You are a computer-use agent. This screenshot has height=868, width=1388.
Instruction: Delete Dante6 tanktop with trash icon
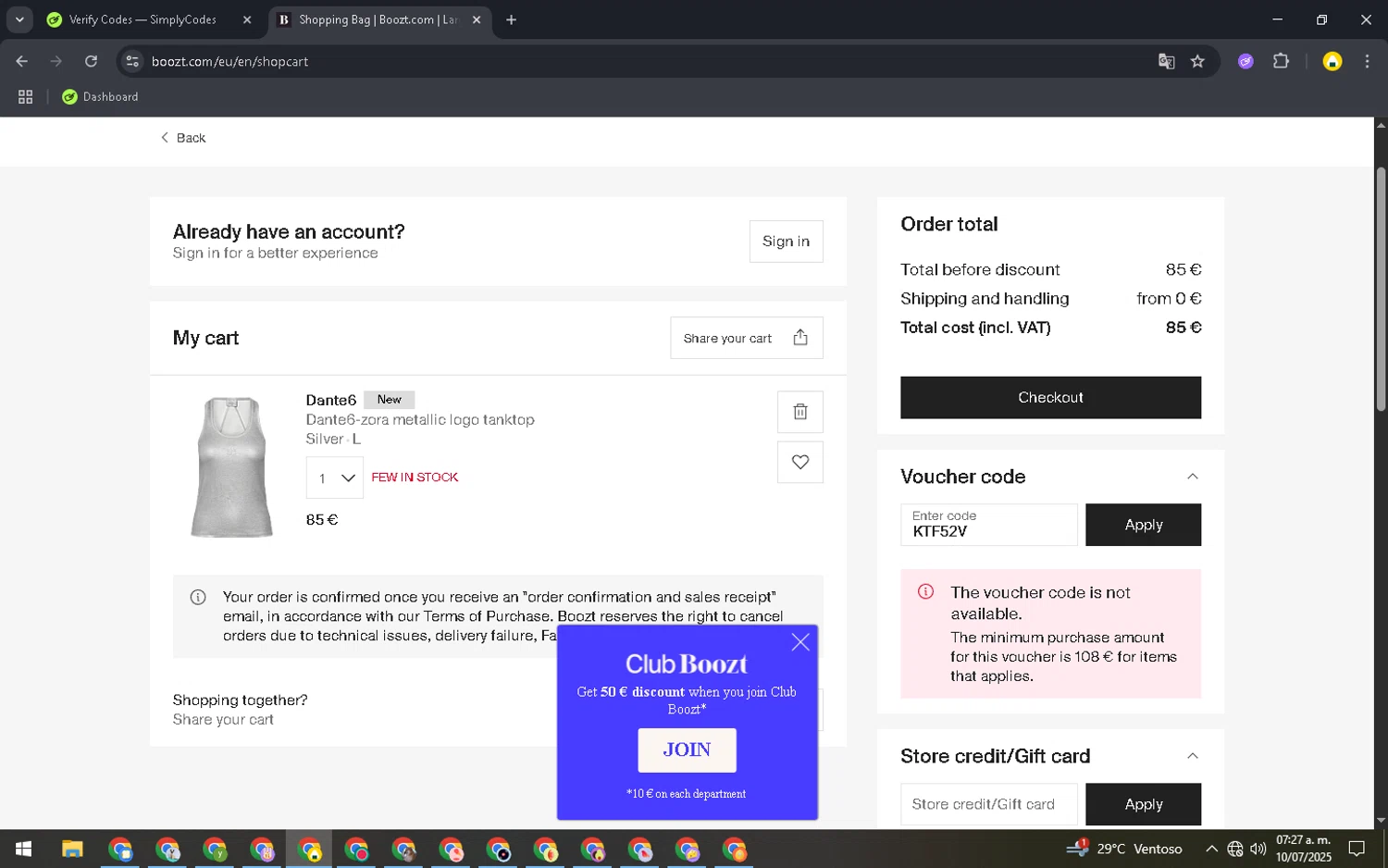click(799, 412)
